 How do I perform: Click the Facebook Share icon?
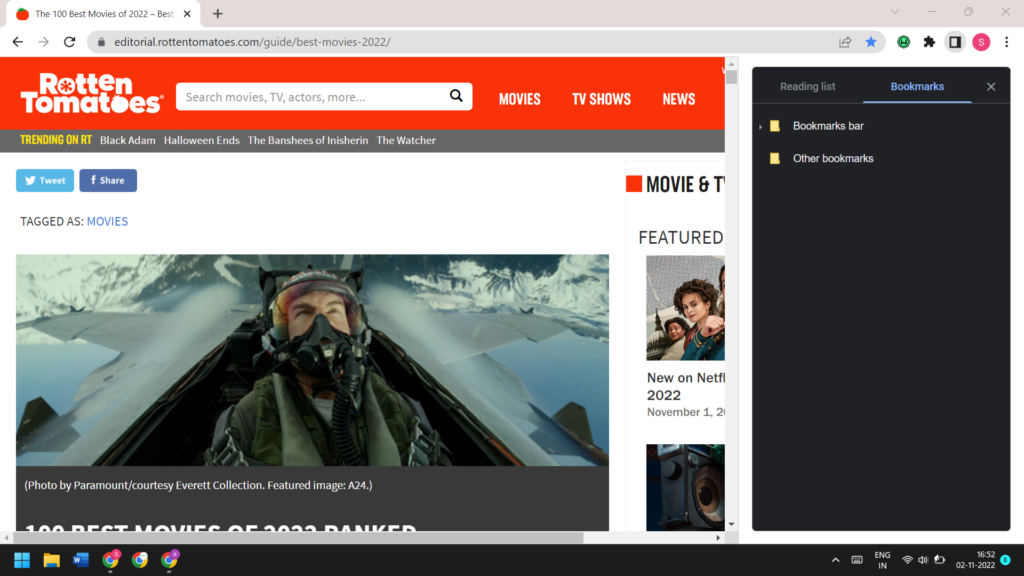92,180
